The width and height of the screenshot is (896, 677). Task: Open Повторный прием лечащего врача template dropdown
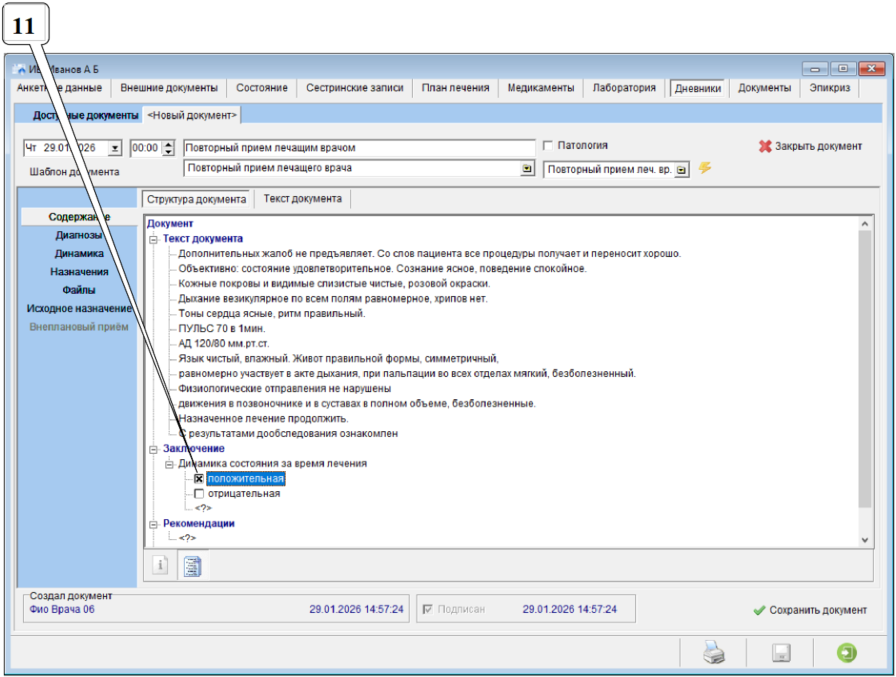528,169
